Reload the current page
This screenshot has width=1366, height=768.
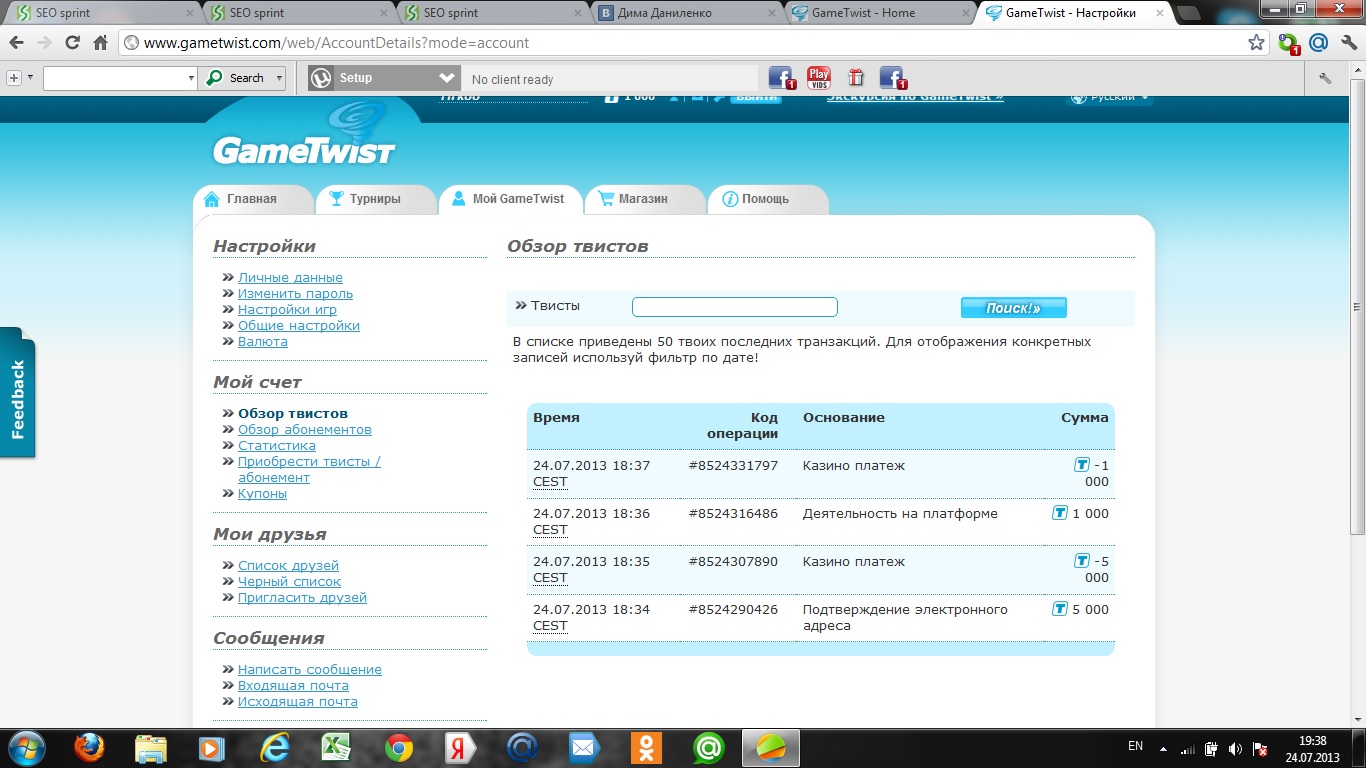(x=72, y=43)
